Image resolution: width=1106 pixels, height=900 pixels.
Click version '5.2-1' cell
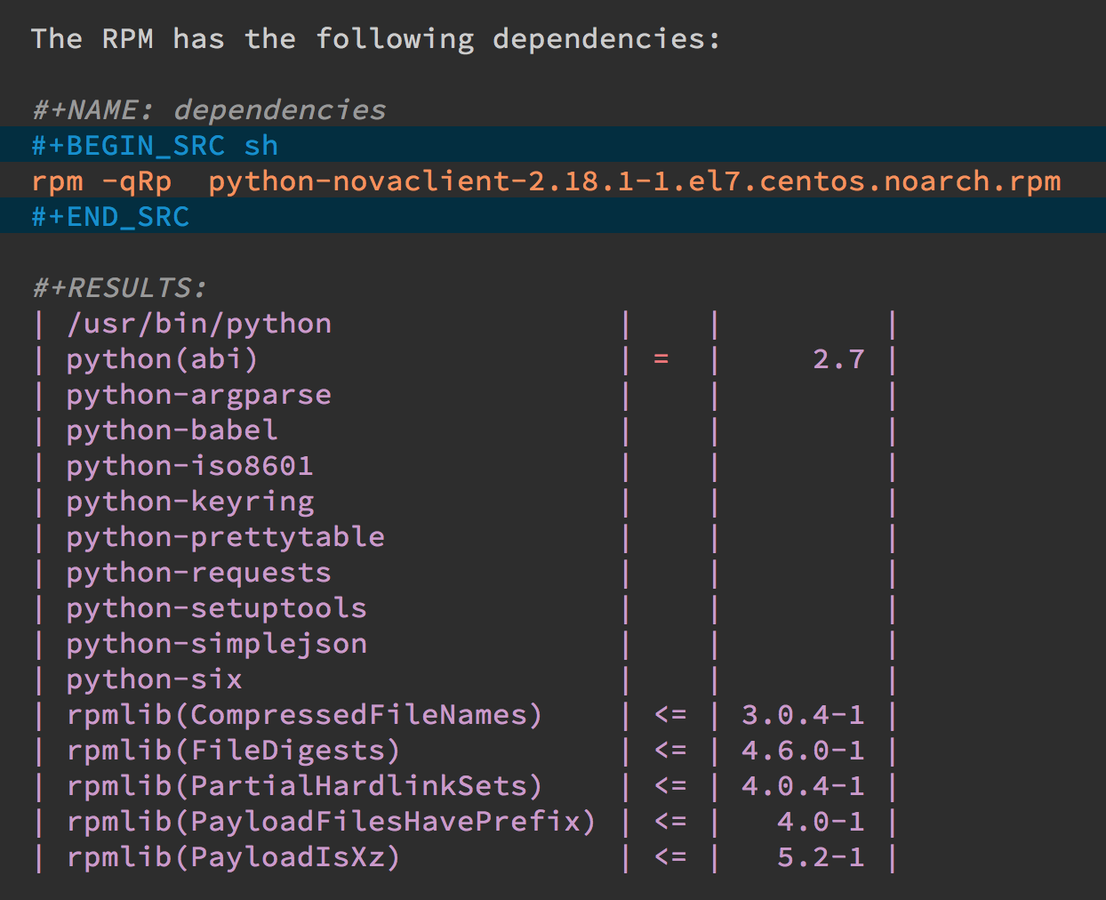[820, 857]
